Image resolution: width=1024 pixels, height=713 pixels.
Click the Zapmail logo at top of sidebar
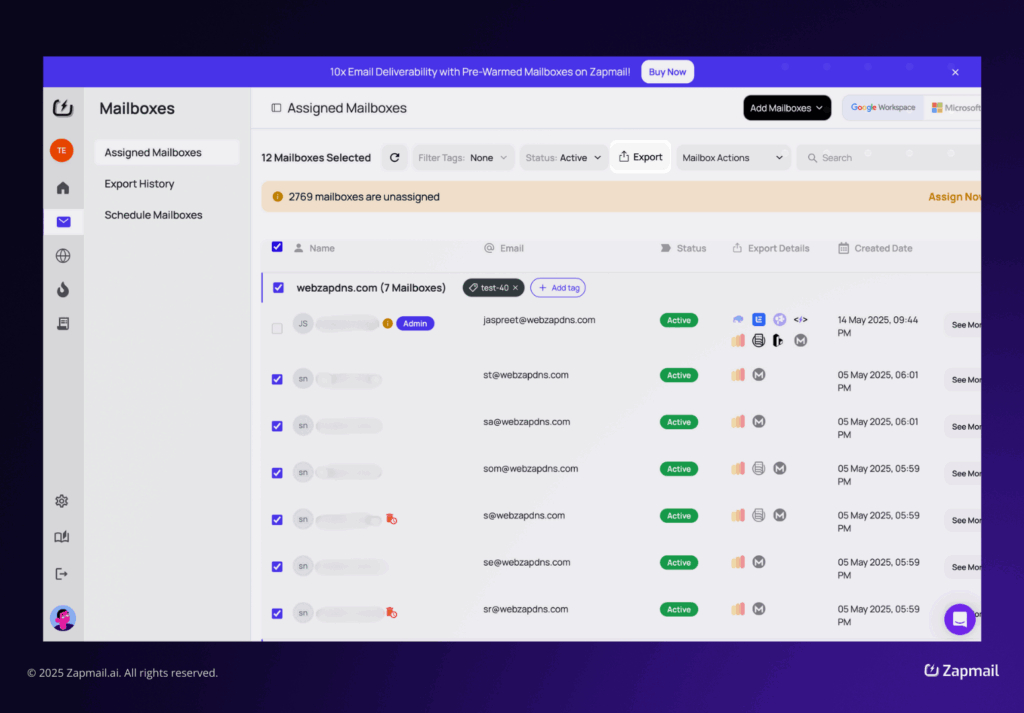point(62,108)
